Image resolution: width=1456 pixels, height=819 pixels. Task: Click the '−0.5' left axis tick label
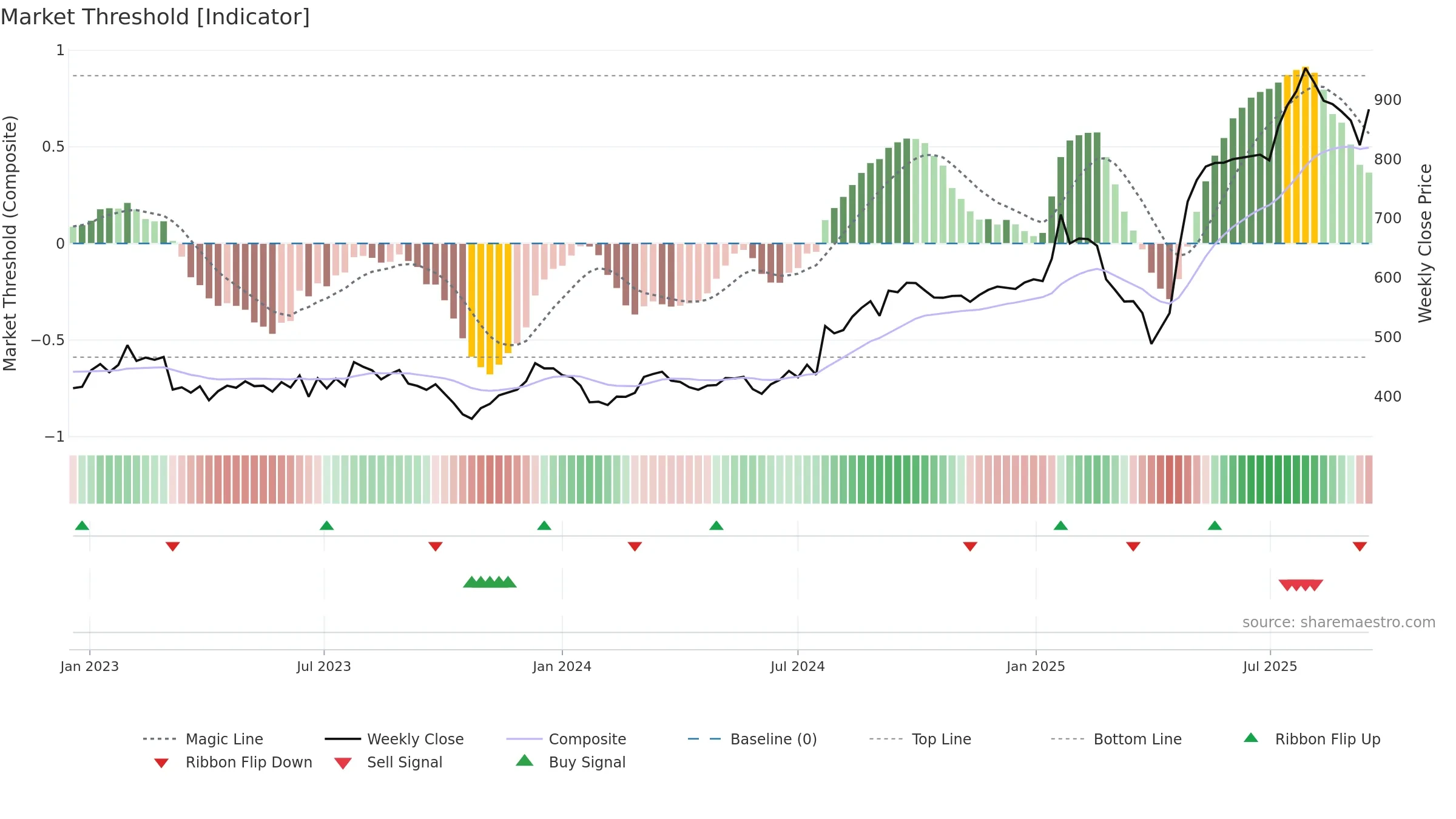pyautogui.click(x=48, y=340)
